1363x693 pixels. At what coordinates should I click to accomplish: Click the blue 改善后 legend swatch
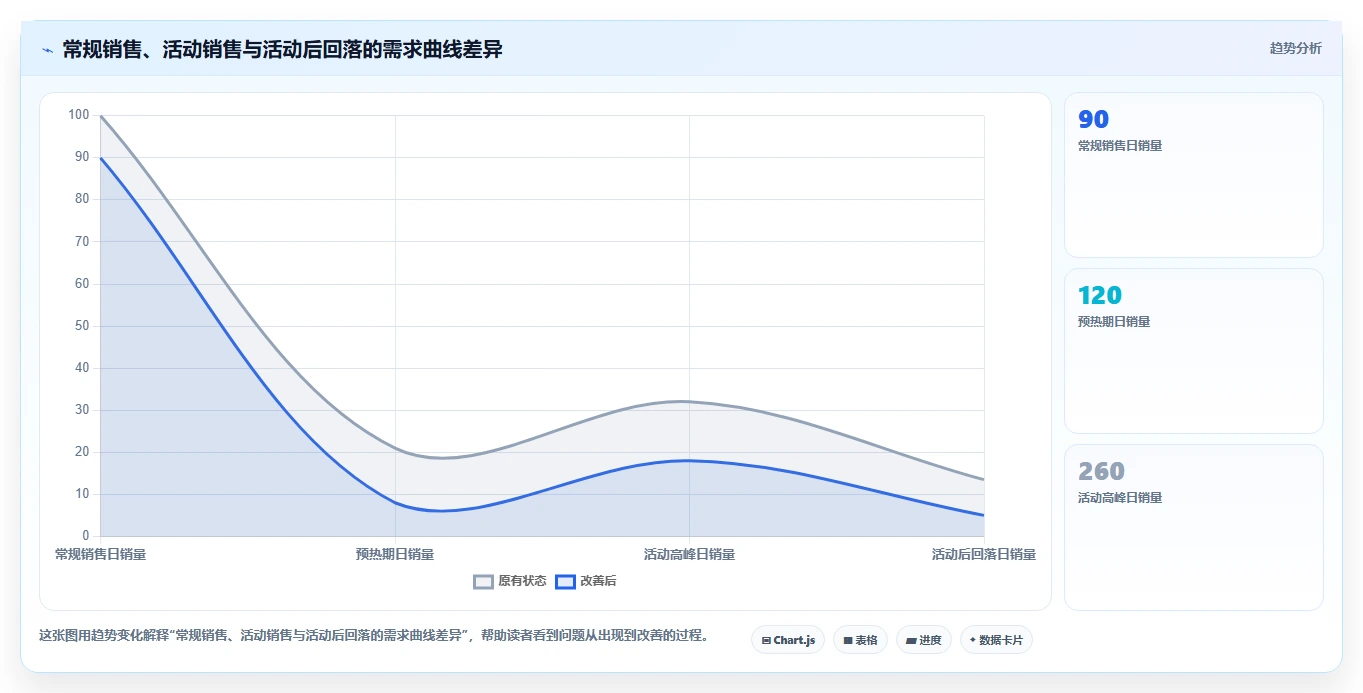565,581
